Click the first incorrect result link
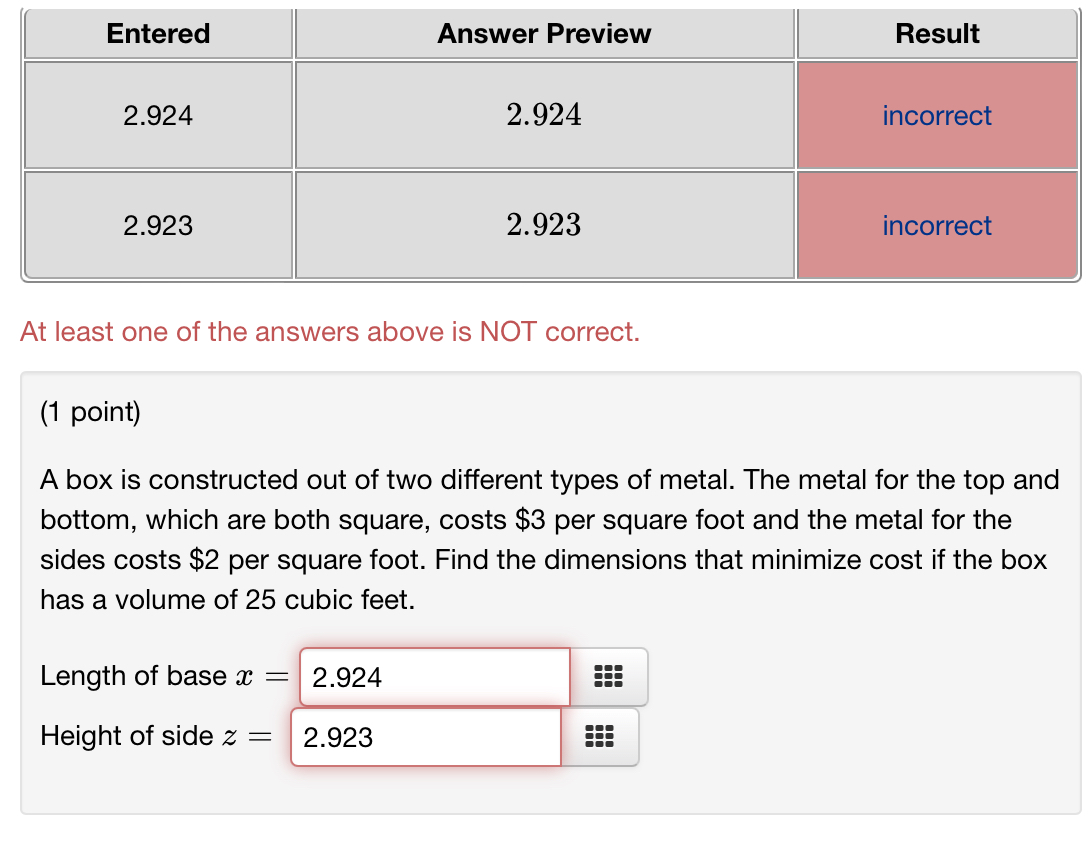 click(936, 115)
